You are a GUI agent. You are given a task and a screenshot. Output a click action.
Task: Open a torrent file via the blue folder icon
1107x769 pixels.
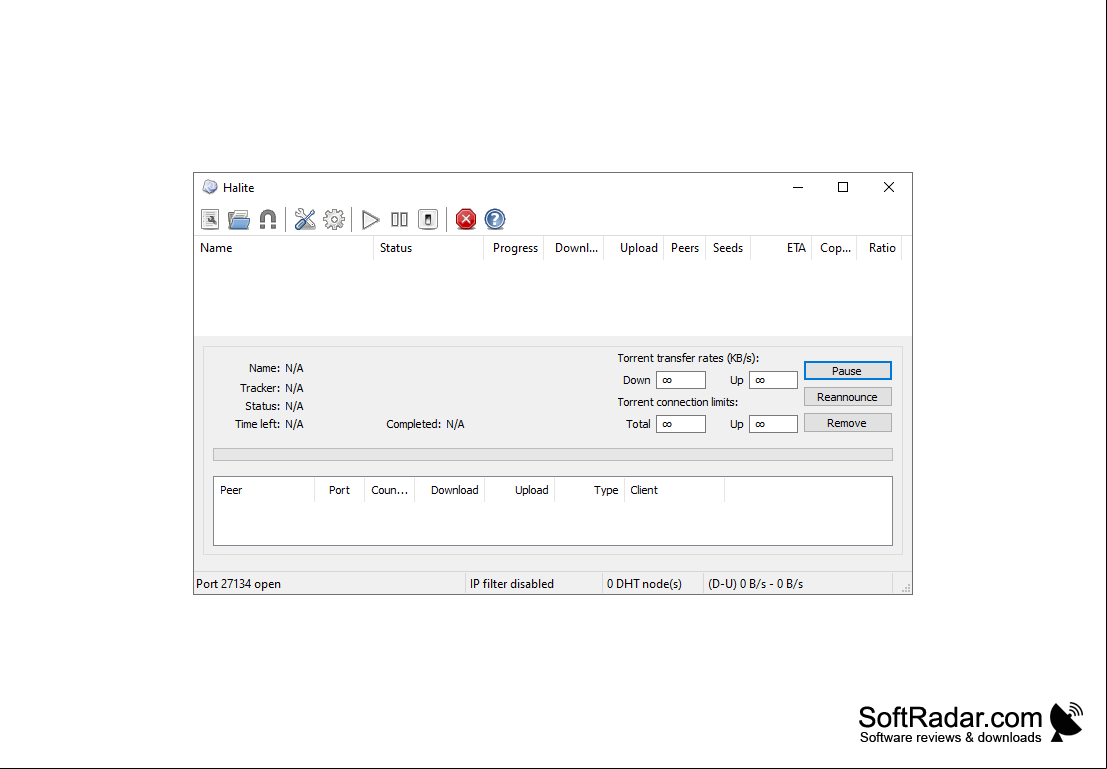(239, 220)
